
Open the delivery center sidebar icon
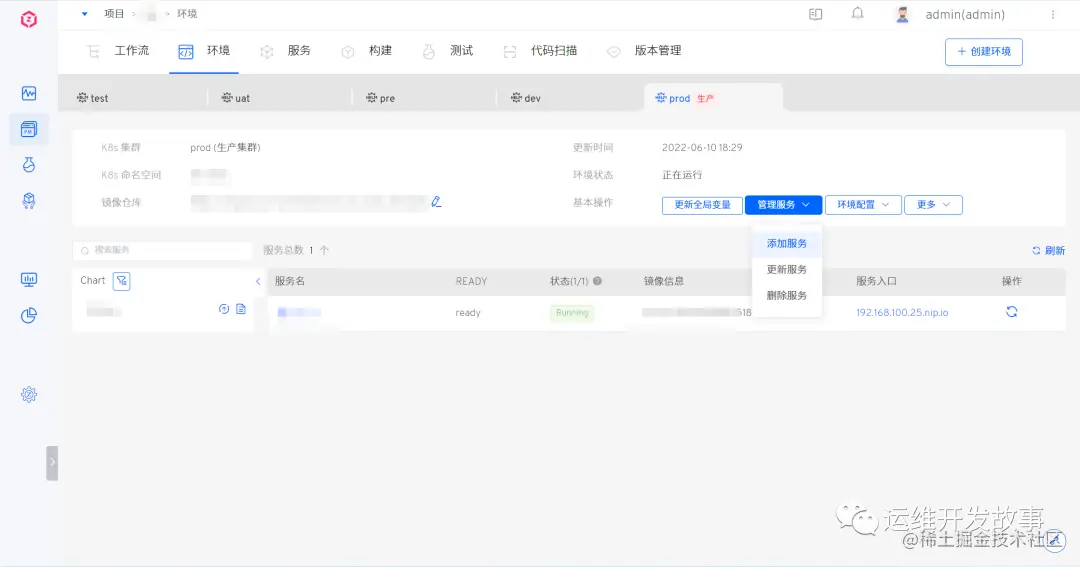(29, 200)
